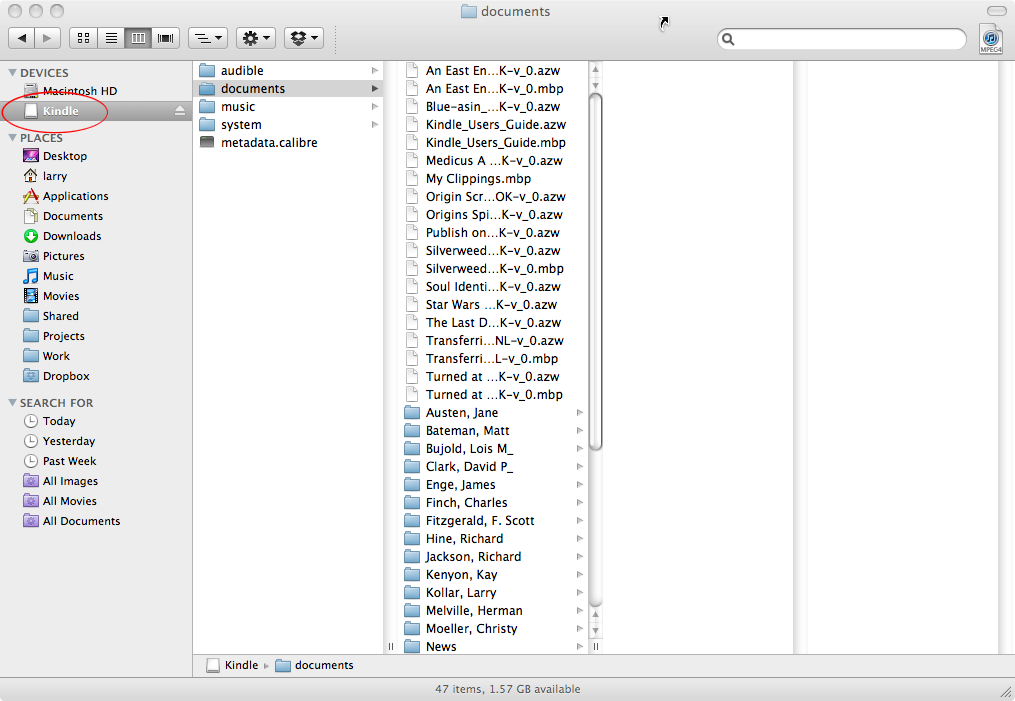
Task: Open the Action gear menu
Action: coord(256,38)
